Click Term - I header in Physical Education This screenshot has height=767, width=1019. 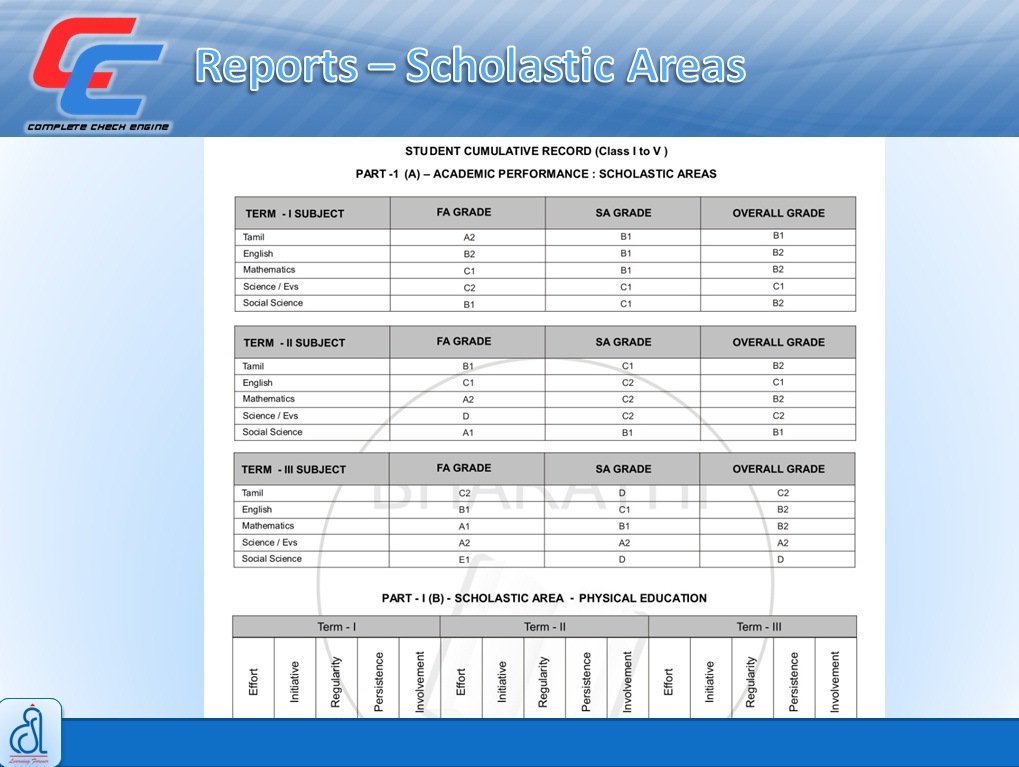[x=337, y=627]
